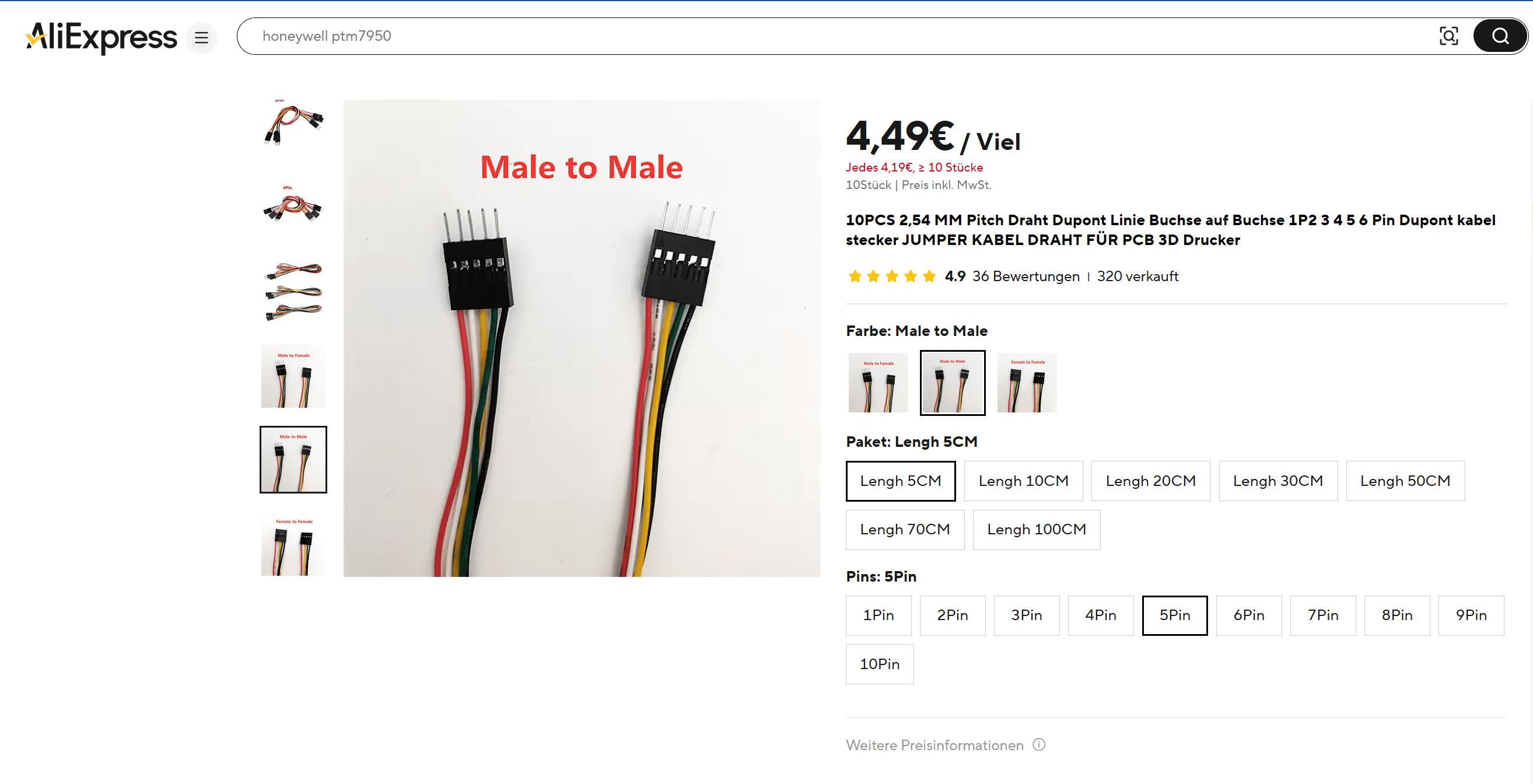1533x784 pixels.
Task: Choose the Female to Female color swatch
Action: pos(1027,383)
